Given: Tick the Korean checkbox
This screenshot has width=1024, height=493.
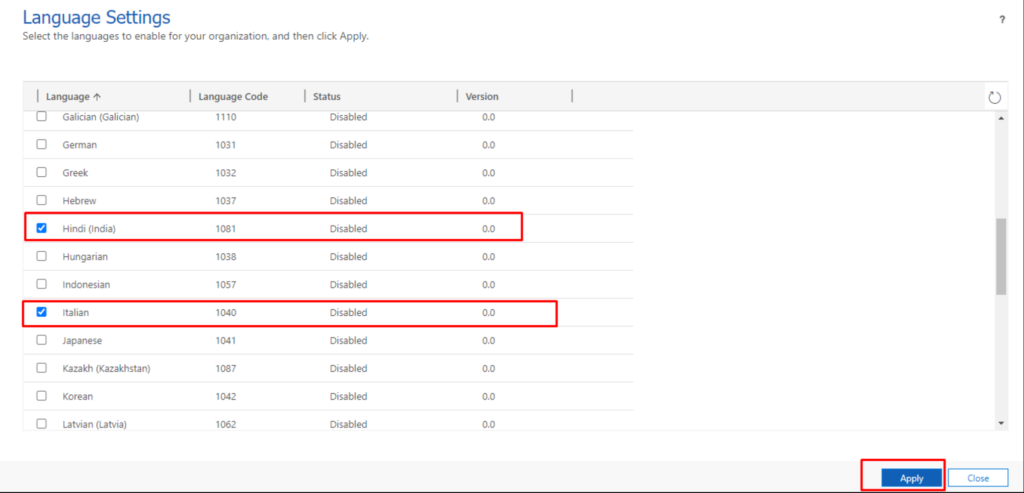Looking at the screenshot, I should (41, 396).
